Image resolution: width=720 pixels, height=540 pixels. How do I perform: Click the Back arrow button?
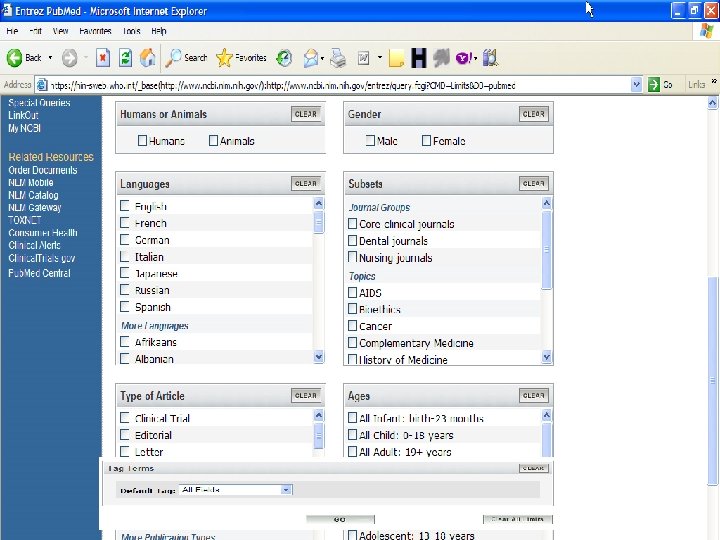pyautogui.click(x=14, y=58)
